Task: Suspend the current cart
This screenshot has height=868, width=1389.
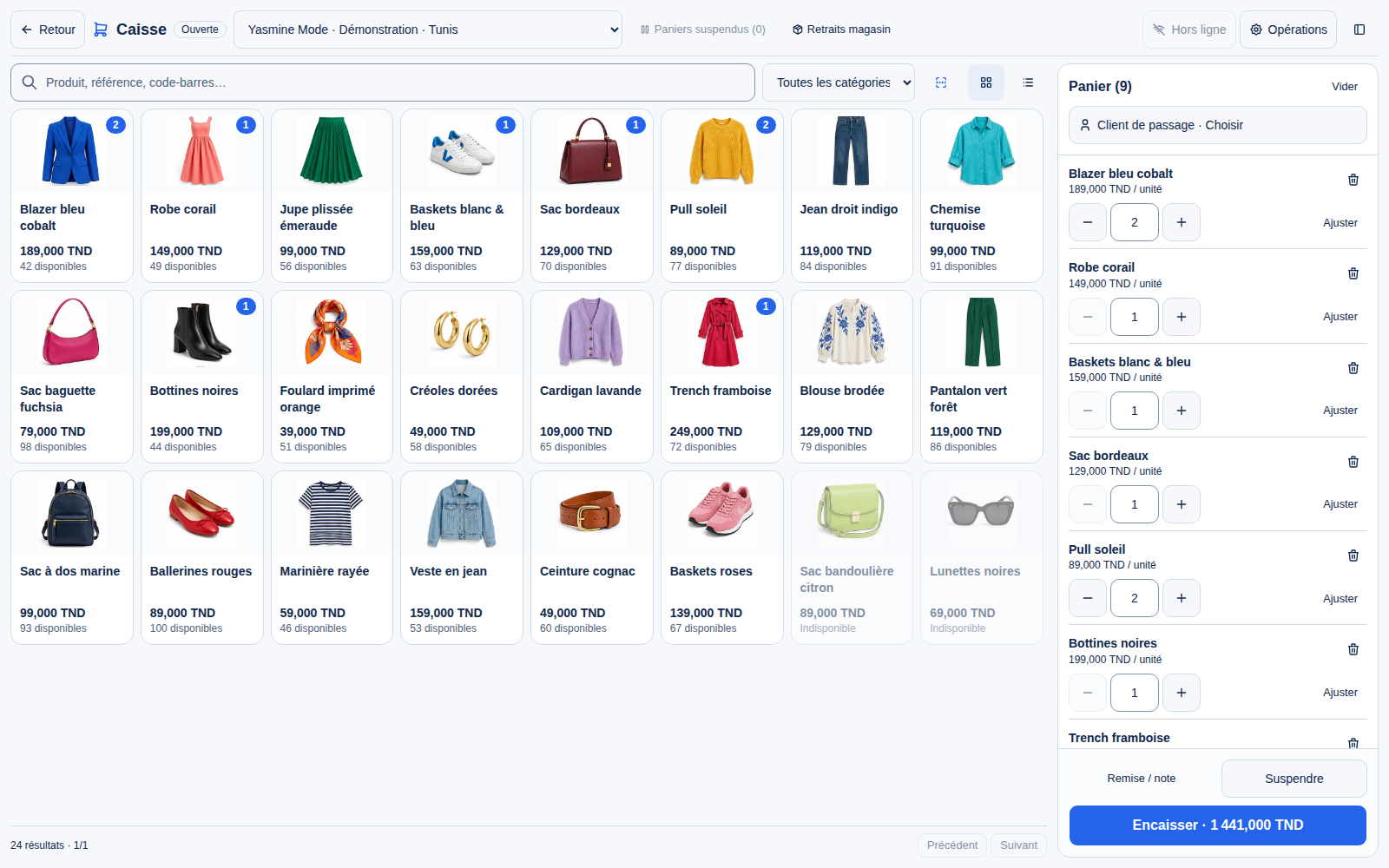Action: (1294, 779)
